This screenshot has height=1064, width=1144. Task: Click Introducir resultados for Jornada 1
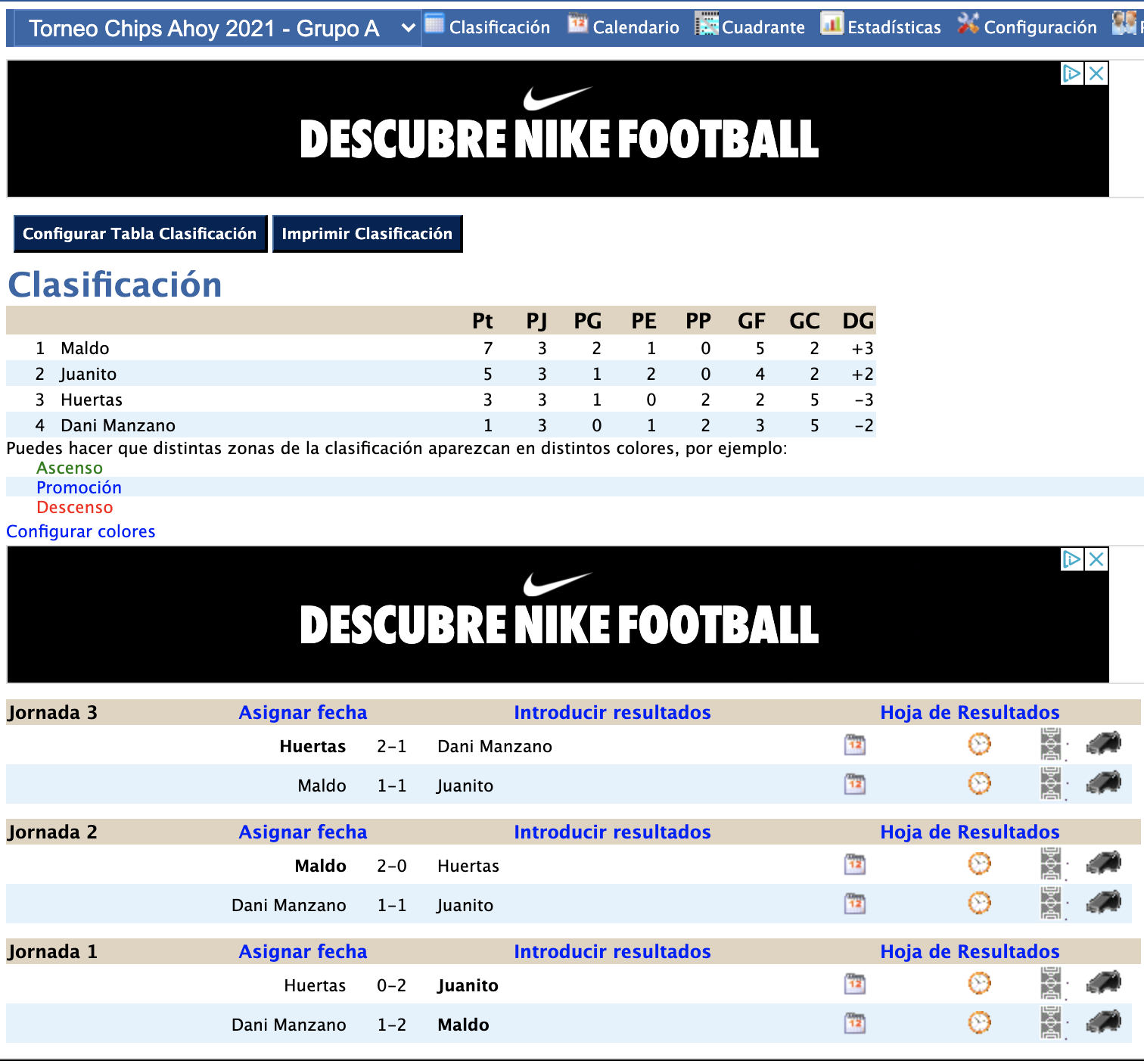(x=612, y=951)
